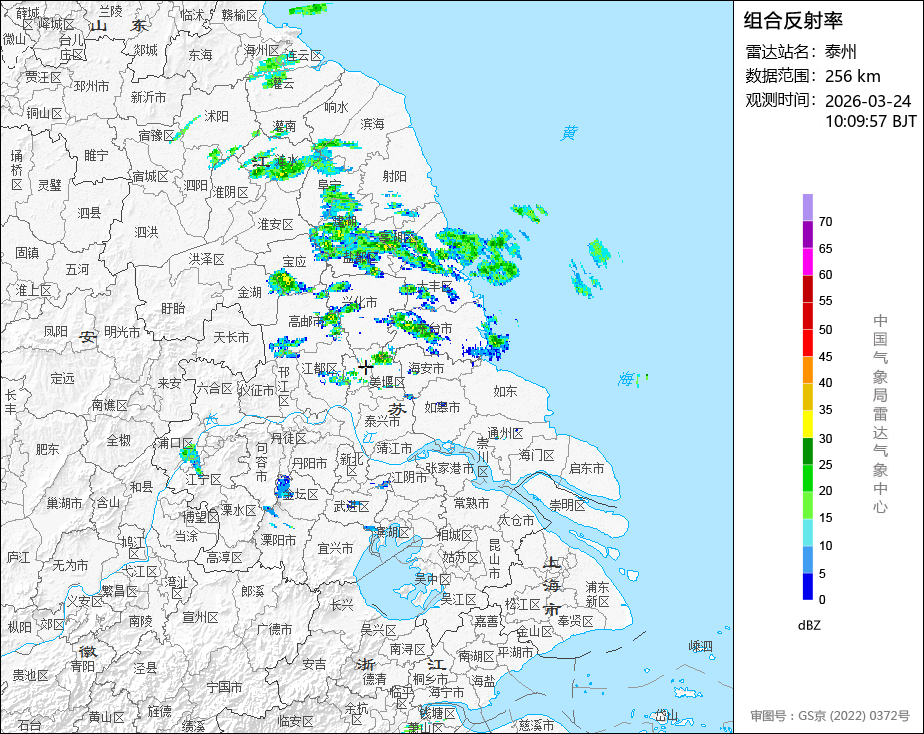Click the cyan swatch in the dBZ scale
This screenshot has height=734, width=924.
pos(807,533)
